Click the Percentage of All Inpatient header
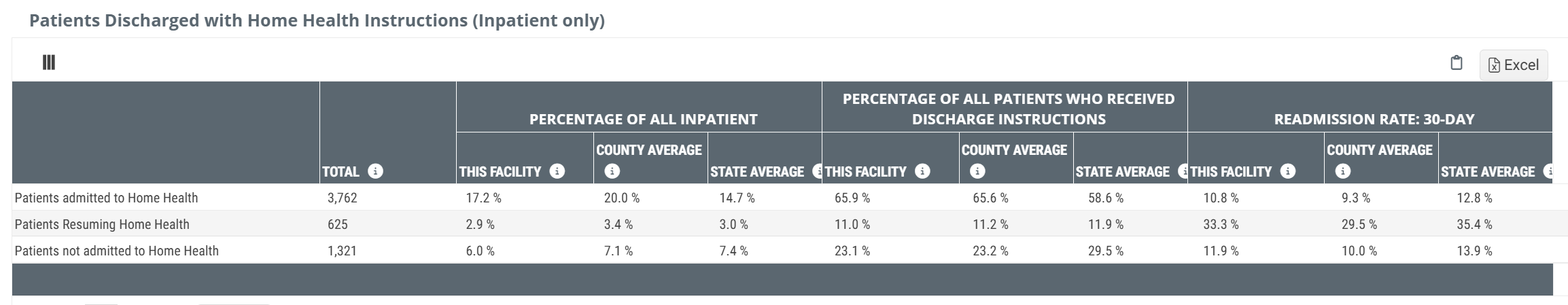This screenshot has width=1568, height=305. [643, 120]
